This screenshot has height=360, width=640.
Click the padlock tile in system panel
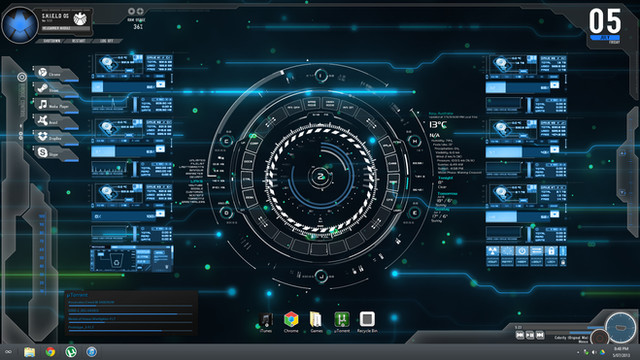coord(551,251)
